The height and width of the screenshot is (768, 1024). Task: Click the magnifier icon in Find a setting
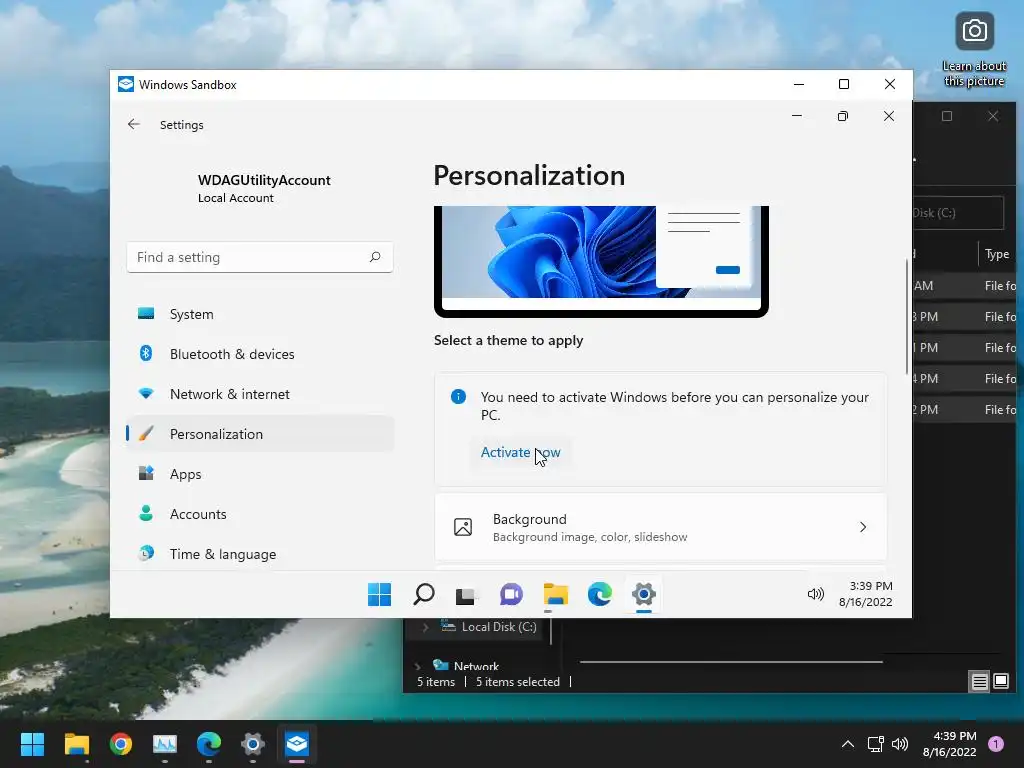[375, 257]
